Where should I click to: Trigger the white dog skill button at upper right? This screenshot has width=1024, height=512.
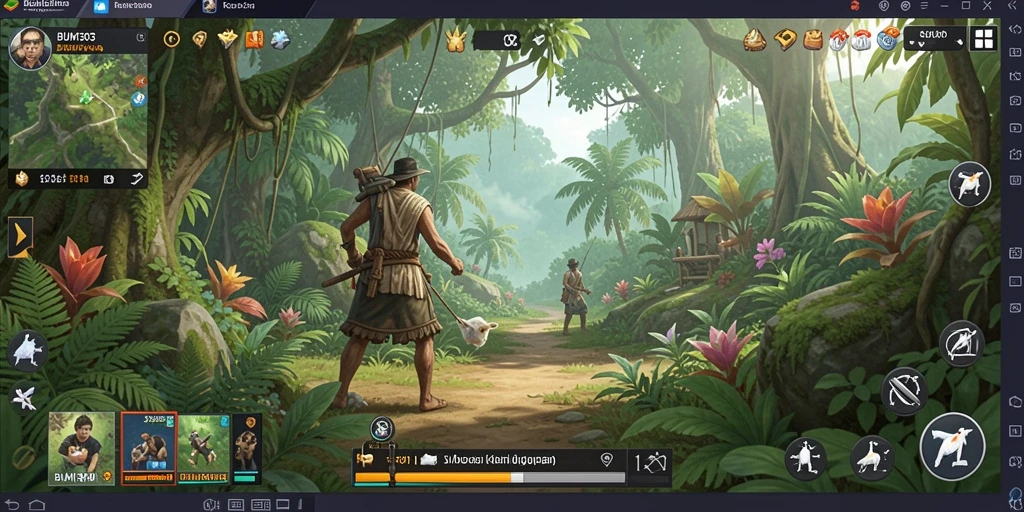(x=969, y=184)
